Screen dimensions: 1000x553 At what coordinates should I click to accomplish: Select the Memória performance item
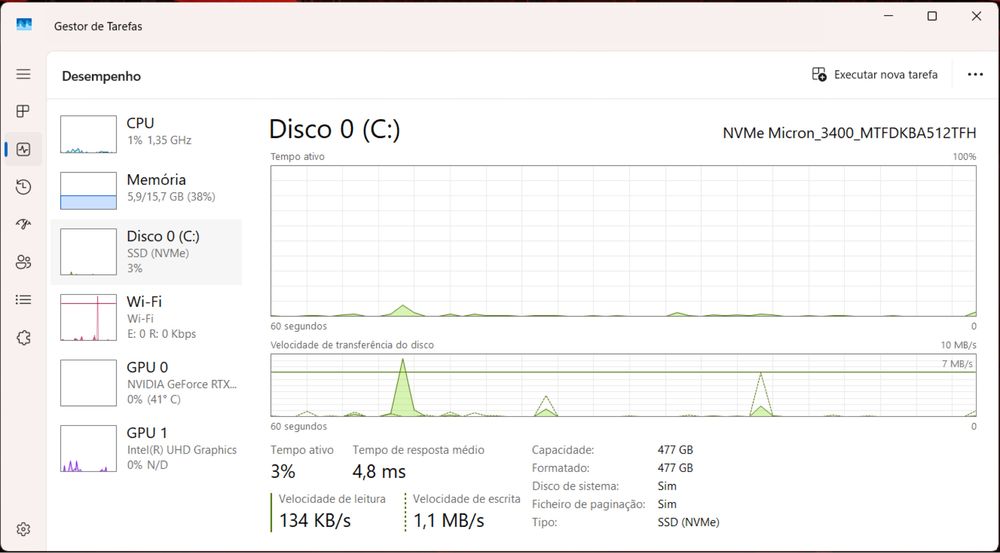pos(146,190)
